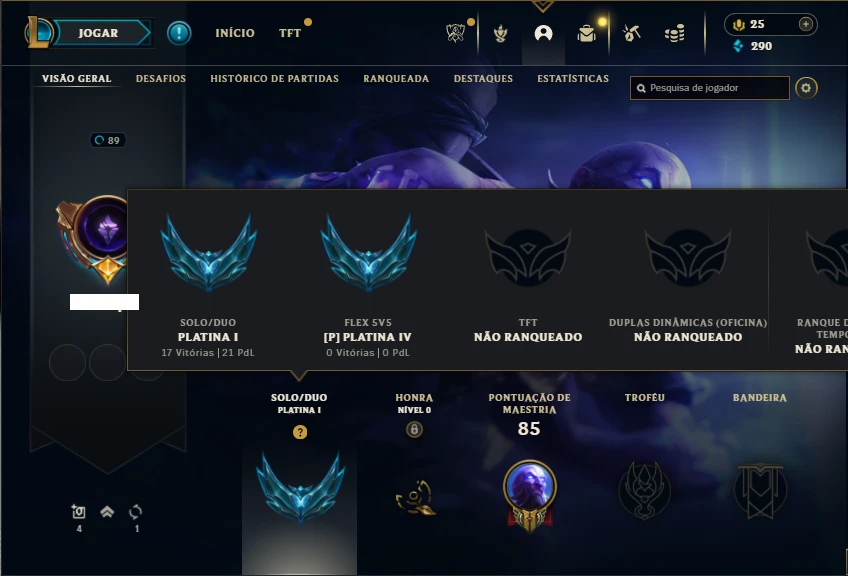Click the question mark under Solo/Duo
The image size is (848, 576).
pyautogui.click(x=300, y=432)
